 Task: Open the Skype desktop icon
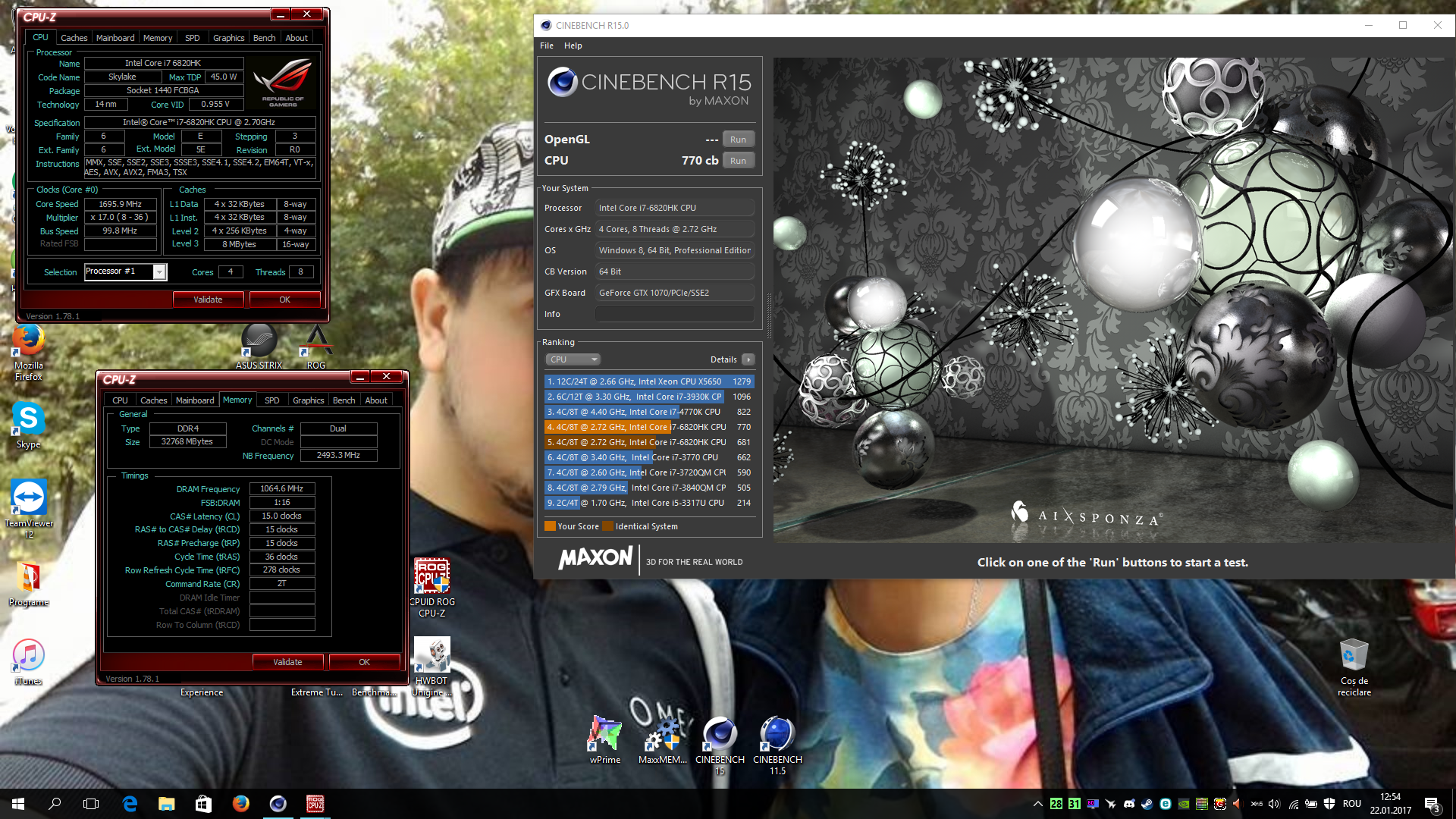[x=28, y=425]
